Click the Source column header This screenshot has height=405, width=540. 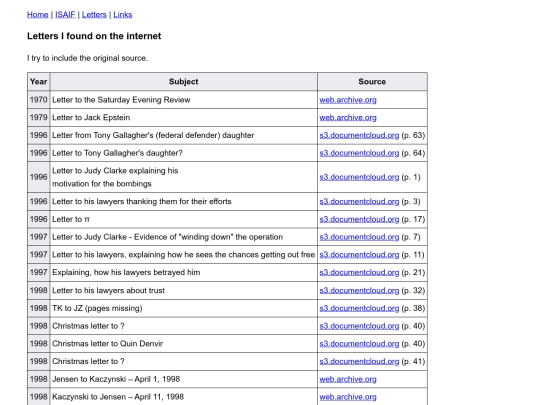pyautogui.click(x=372, y=82)
